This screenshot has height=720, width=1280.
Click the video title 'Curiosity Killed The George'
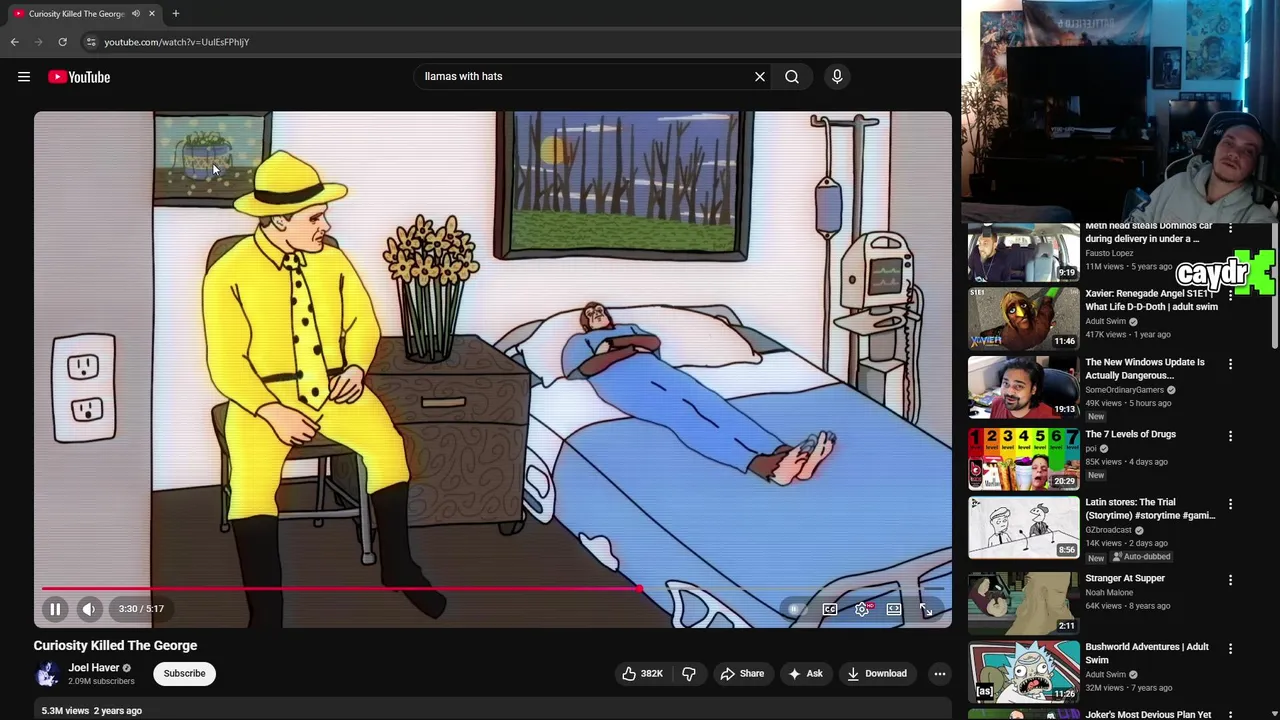(x=115, y=646)
